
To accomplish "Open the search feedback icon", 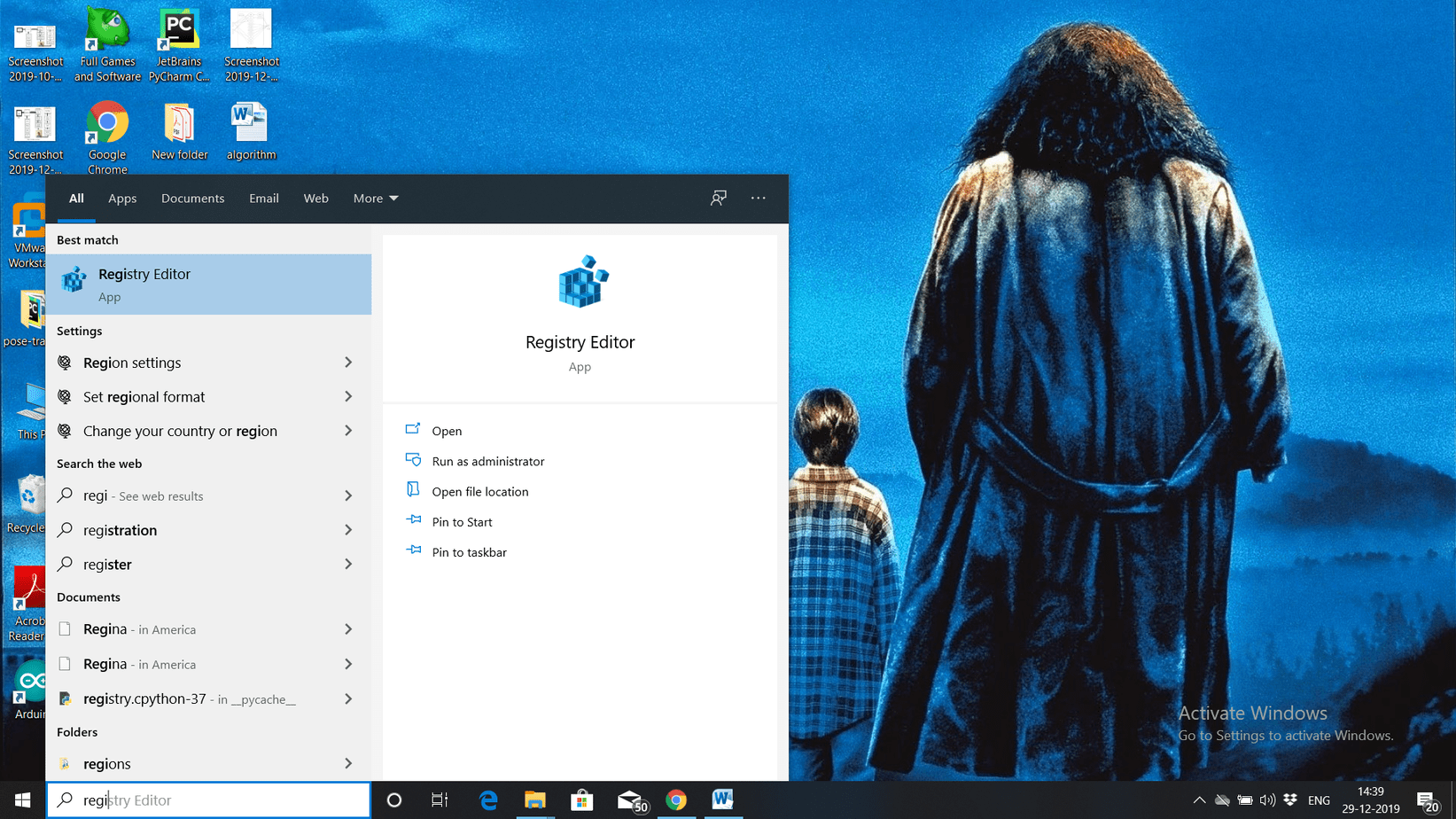I will [718, 199].
